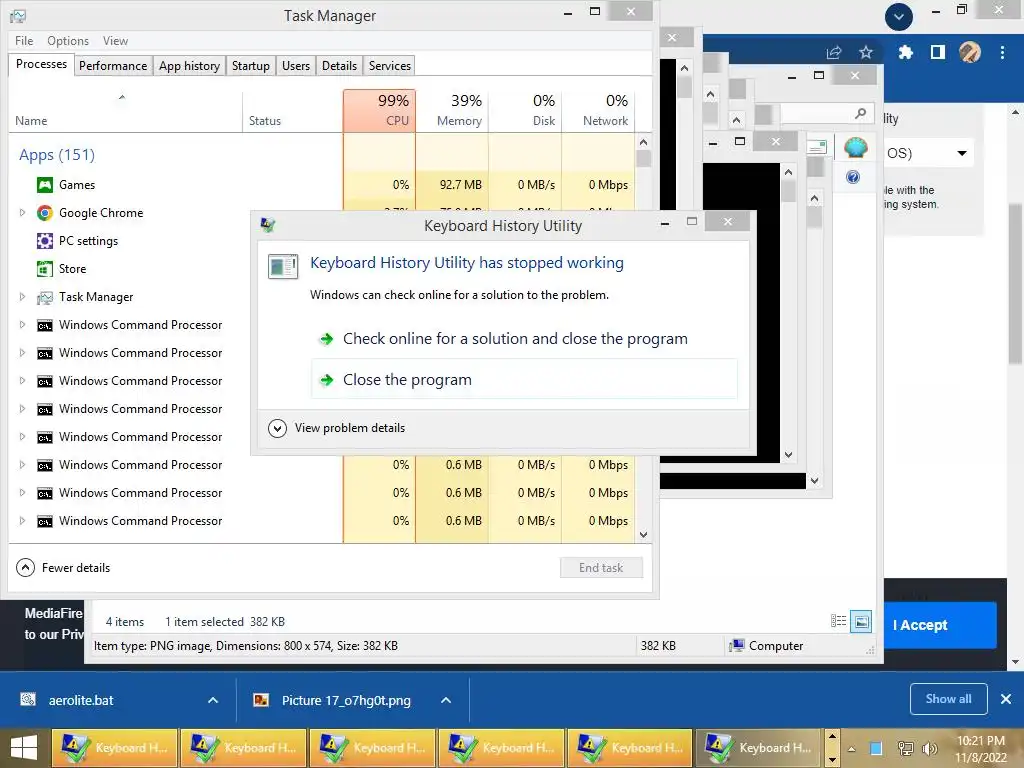Screen dimensions: 1024x768
Task: Click the search magnifier in the background window
Action: (861, 114)
